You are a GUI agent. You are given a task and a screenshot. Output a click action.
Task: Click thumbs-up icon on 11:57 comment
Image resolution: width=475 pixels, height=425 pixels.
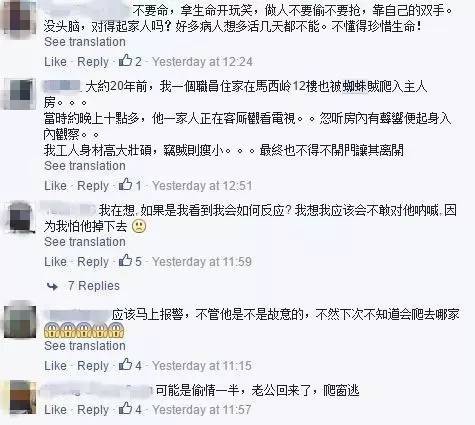pos(126,409)
